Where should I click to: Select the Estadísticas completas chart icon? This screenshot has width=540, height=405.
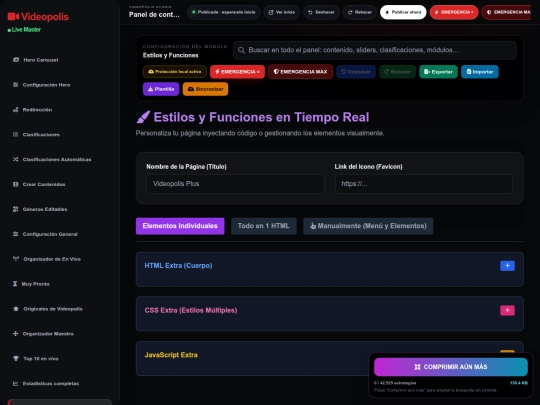click(x=15, y=383)
